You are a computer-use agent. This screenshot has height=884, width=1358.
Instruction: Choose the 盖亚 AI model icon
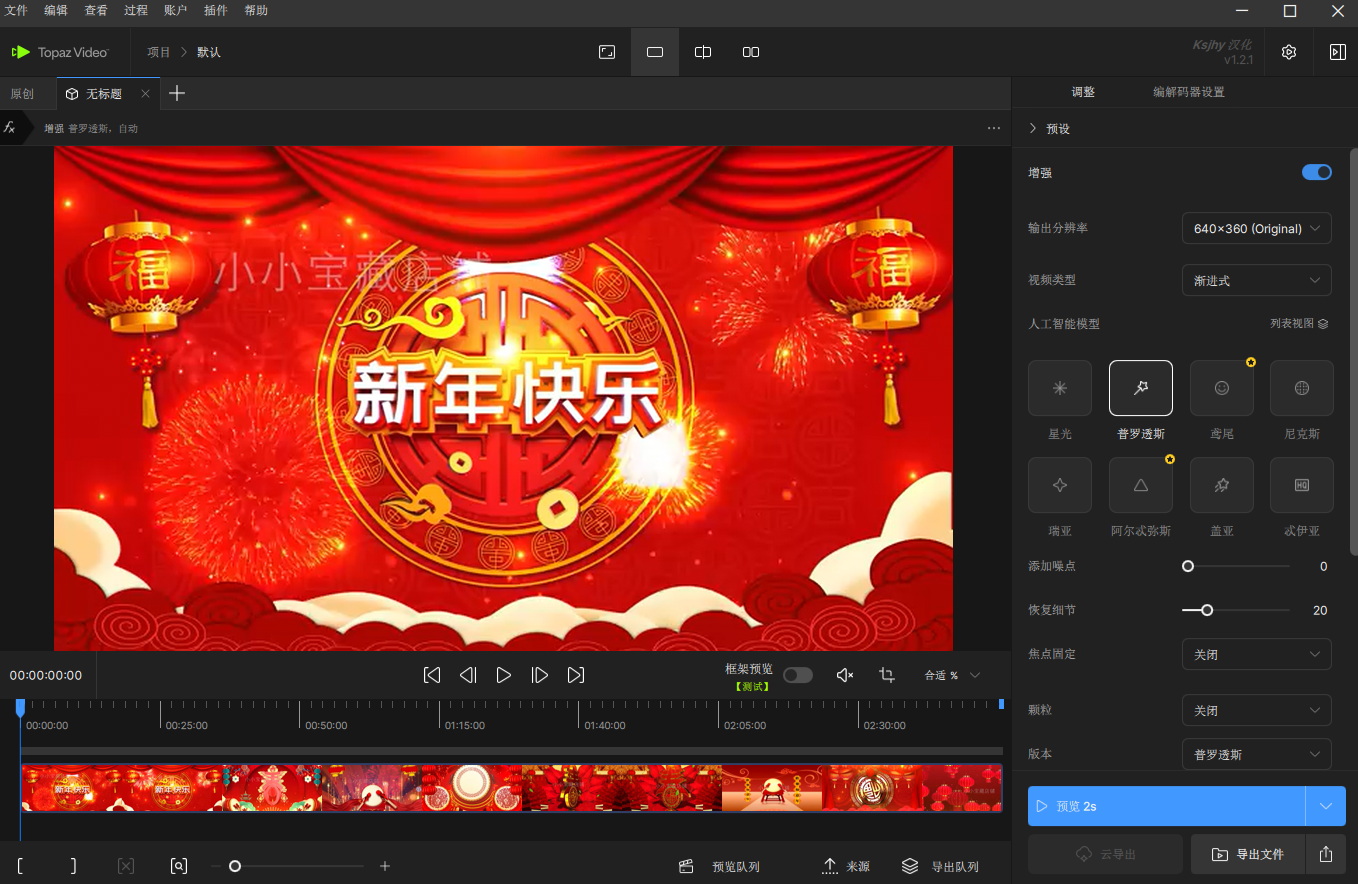[1221, 485]
